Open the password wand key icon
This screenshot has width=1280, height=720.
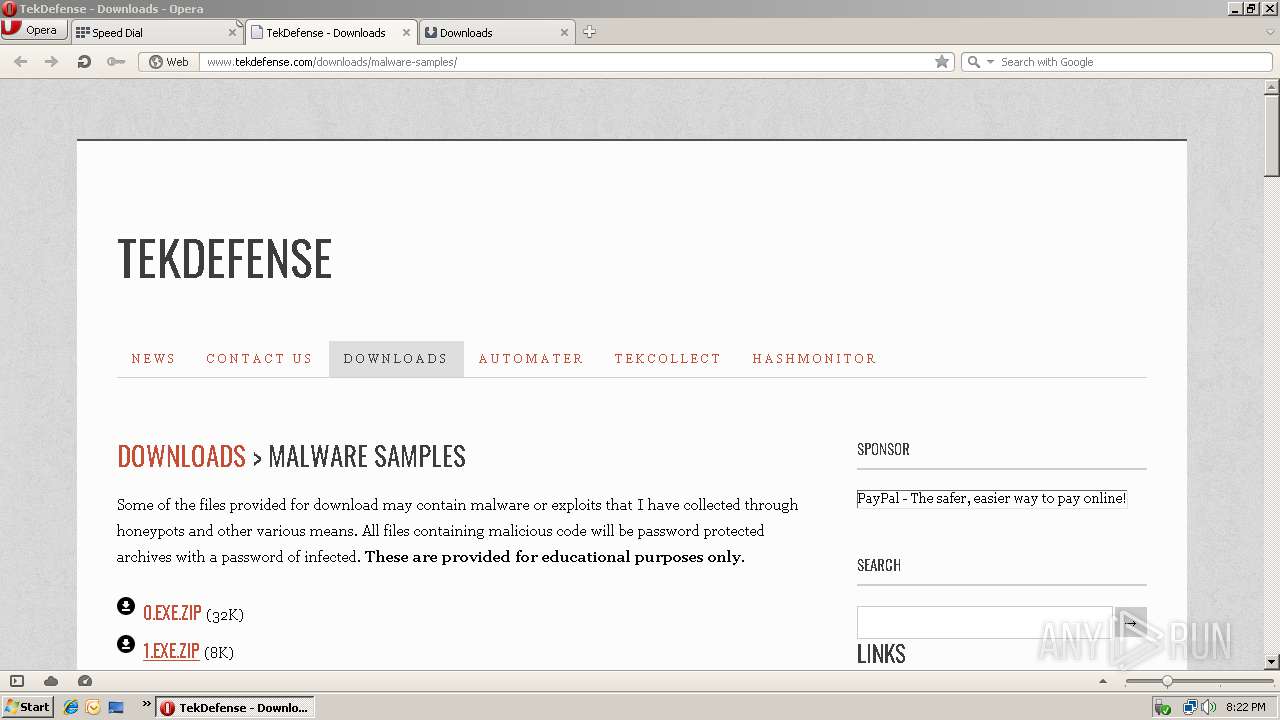[116, 61]
